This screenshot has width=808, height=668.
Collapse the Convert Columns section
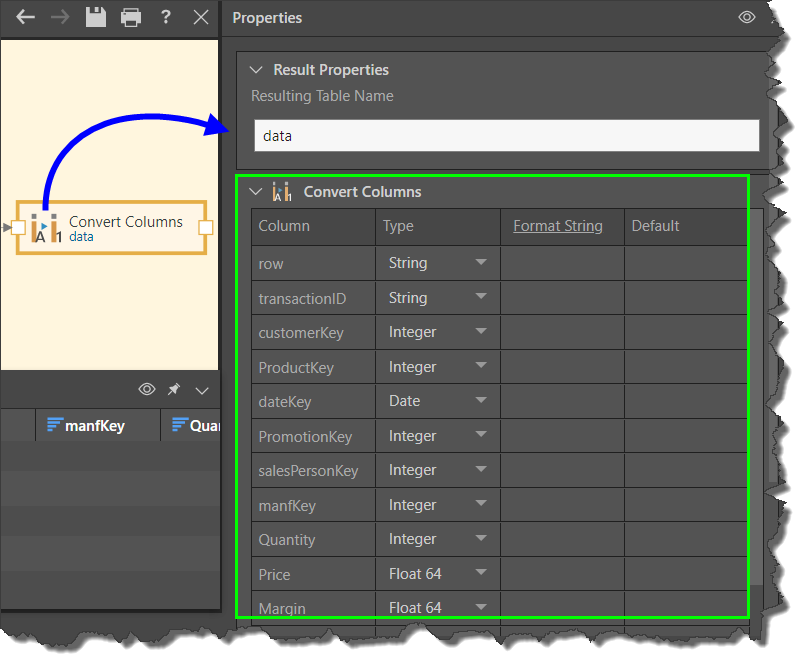[256, 192]
